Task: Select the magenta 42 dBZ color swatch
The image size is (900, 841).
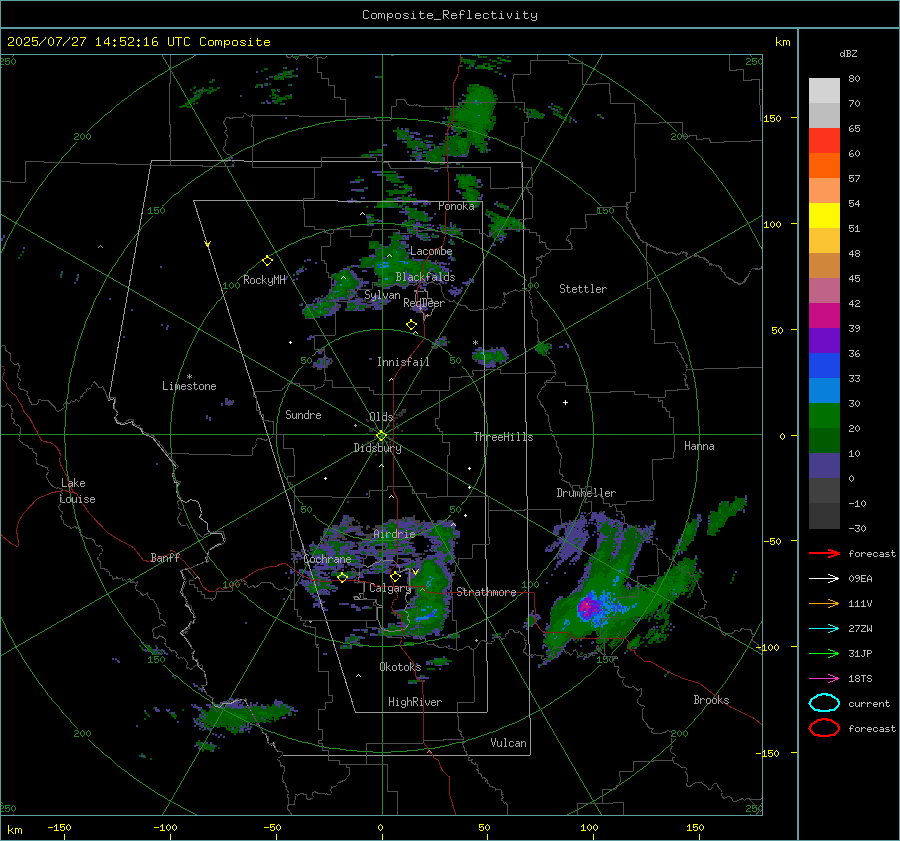Action: coord(824,315)
